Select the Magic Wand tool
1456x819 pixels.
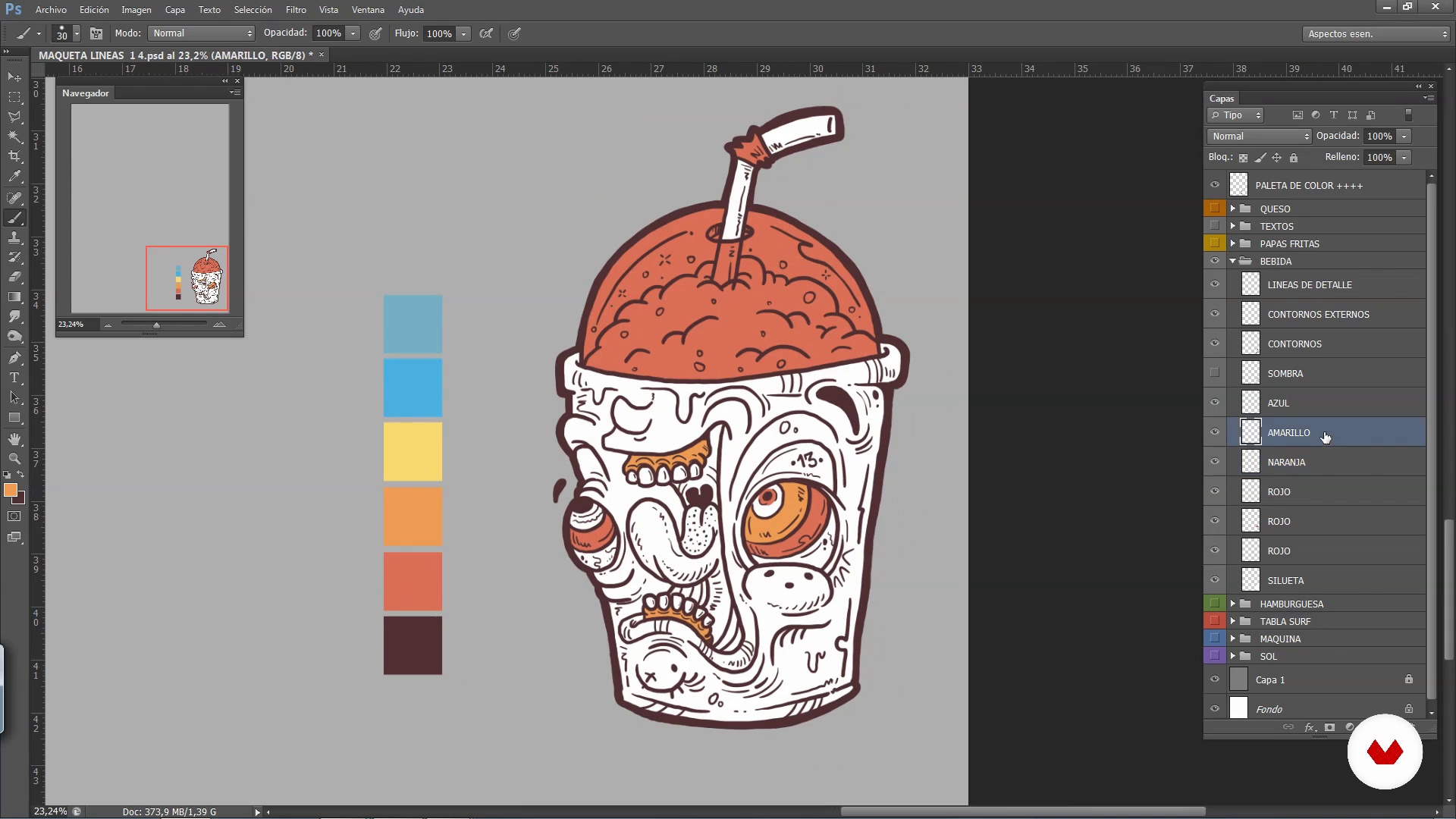pyautogui.click(x=14, y=136)
